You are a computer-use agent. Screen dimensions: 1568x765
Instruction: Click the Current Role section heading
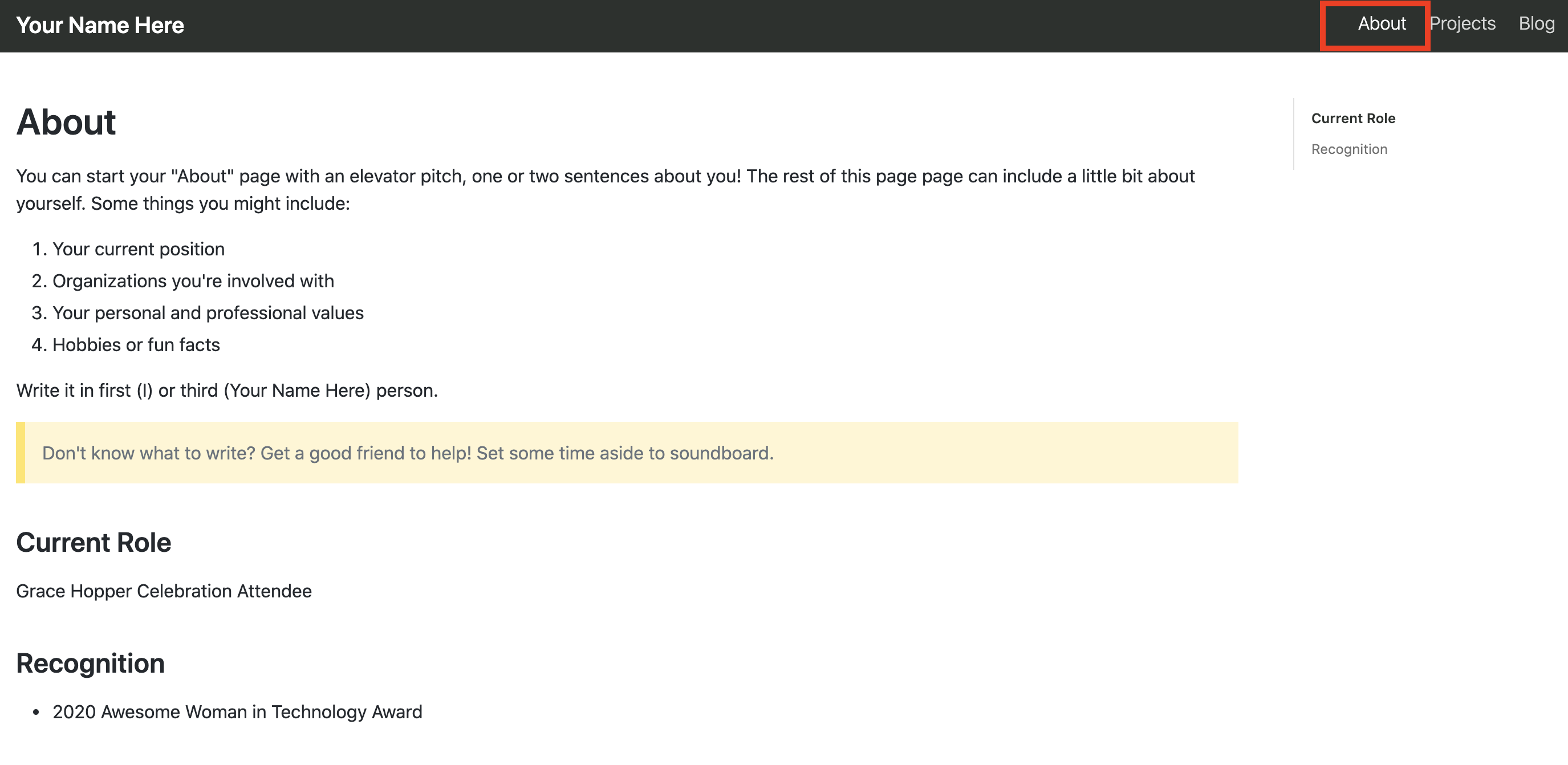[94, 542]
